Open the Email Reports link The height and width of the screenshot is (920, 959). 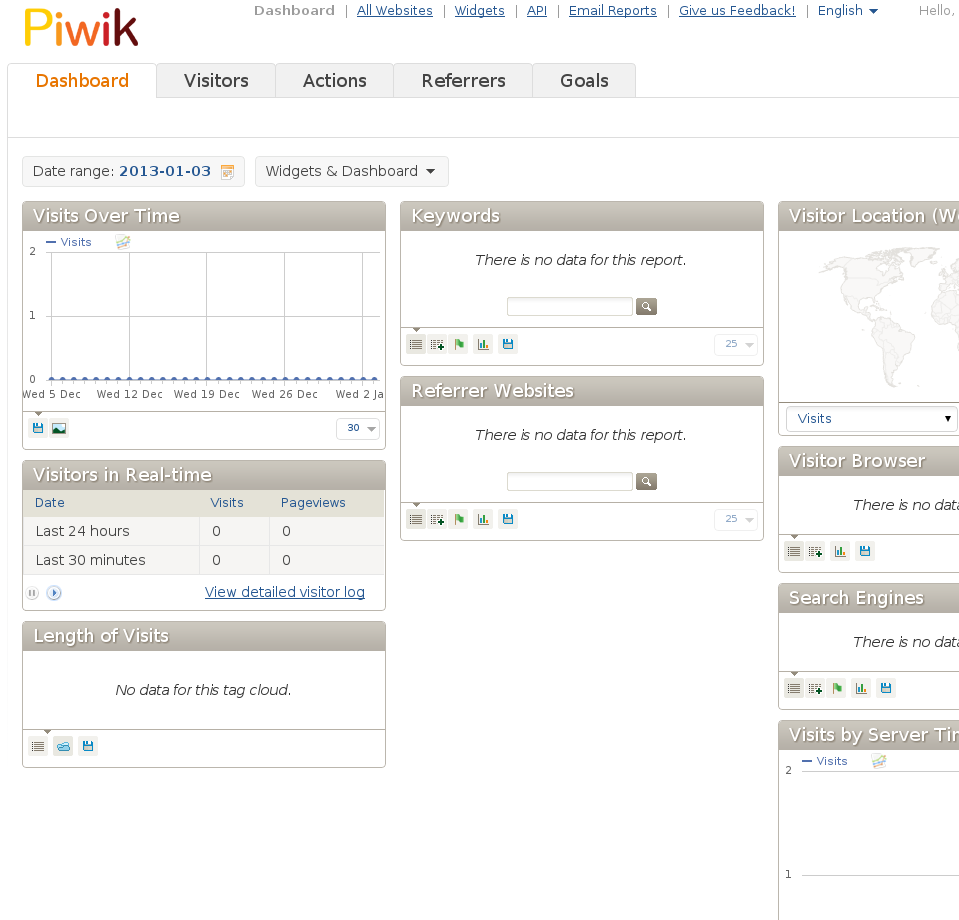pos(612,11)
